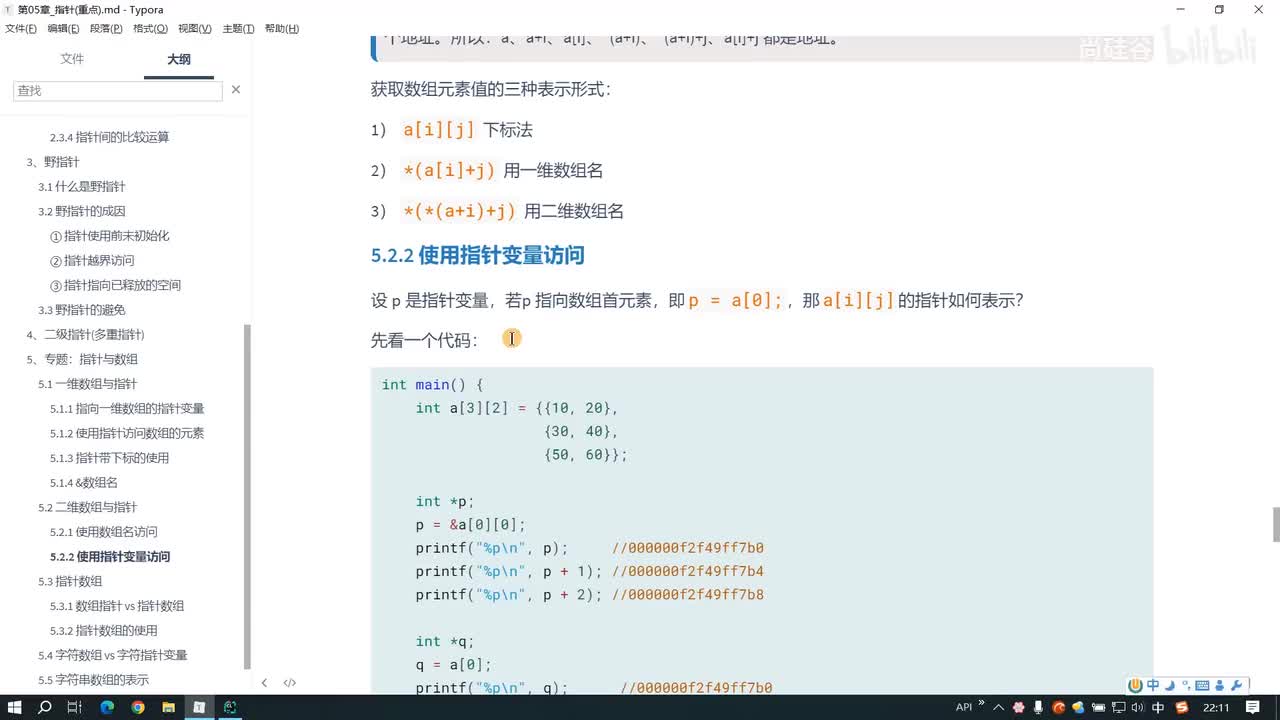Open Windows taskbar search

pyautogui.click(x=45, y=707)
